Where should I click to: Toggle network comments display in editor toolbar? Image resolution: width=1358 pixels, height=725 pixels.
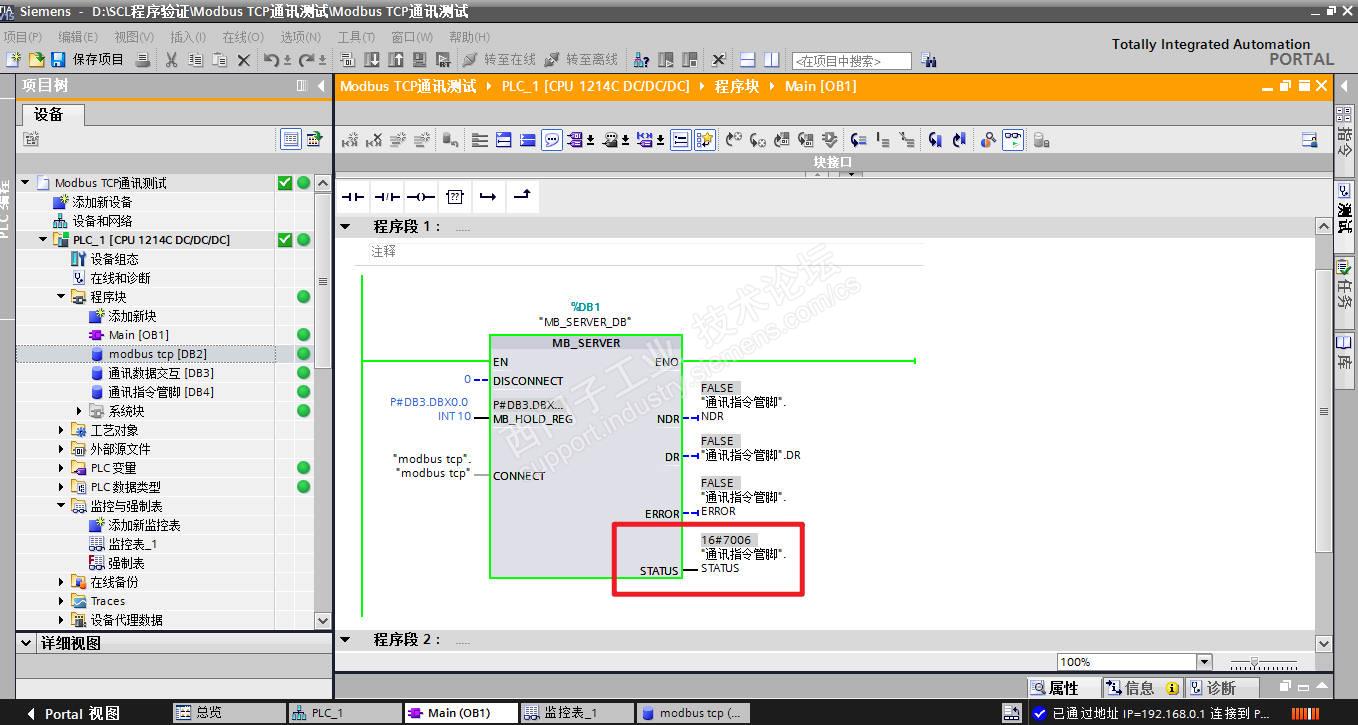tap(552, 140)
